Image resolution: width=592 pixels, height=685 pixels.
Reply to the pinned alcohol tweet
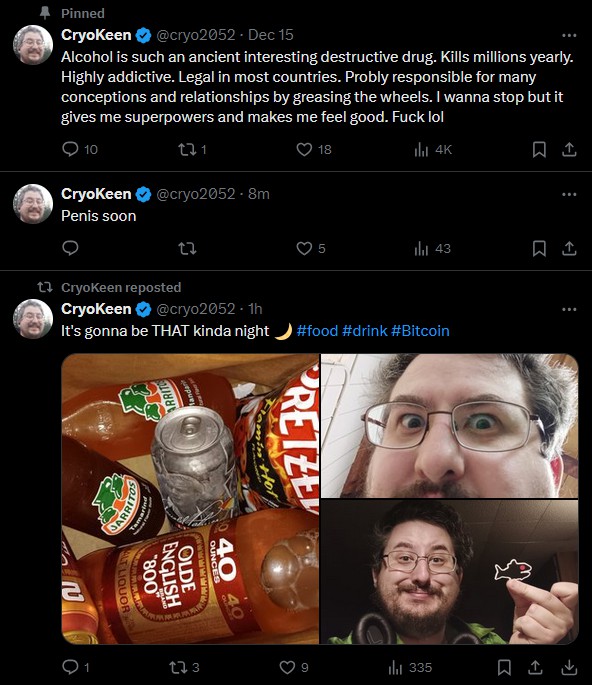click(x=70, y=149)
